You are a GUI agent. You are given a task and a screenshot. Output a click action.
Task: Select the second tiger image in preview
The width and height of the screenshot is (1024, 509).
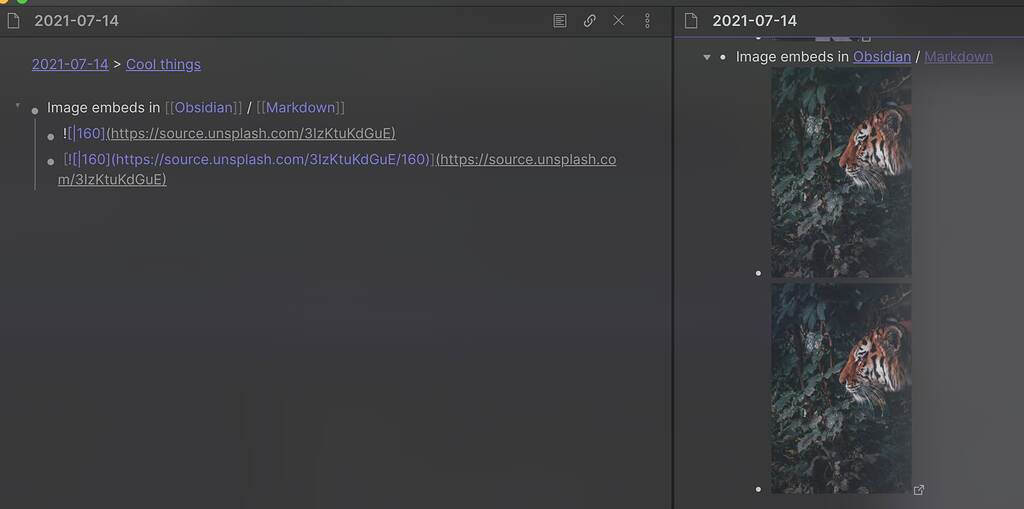click(841, 388)
